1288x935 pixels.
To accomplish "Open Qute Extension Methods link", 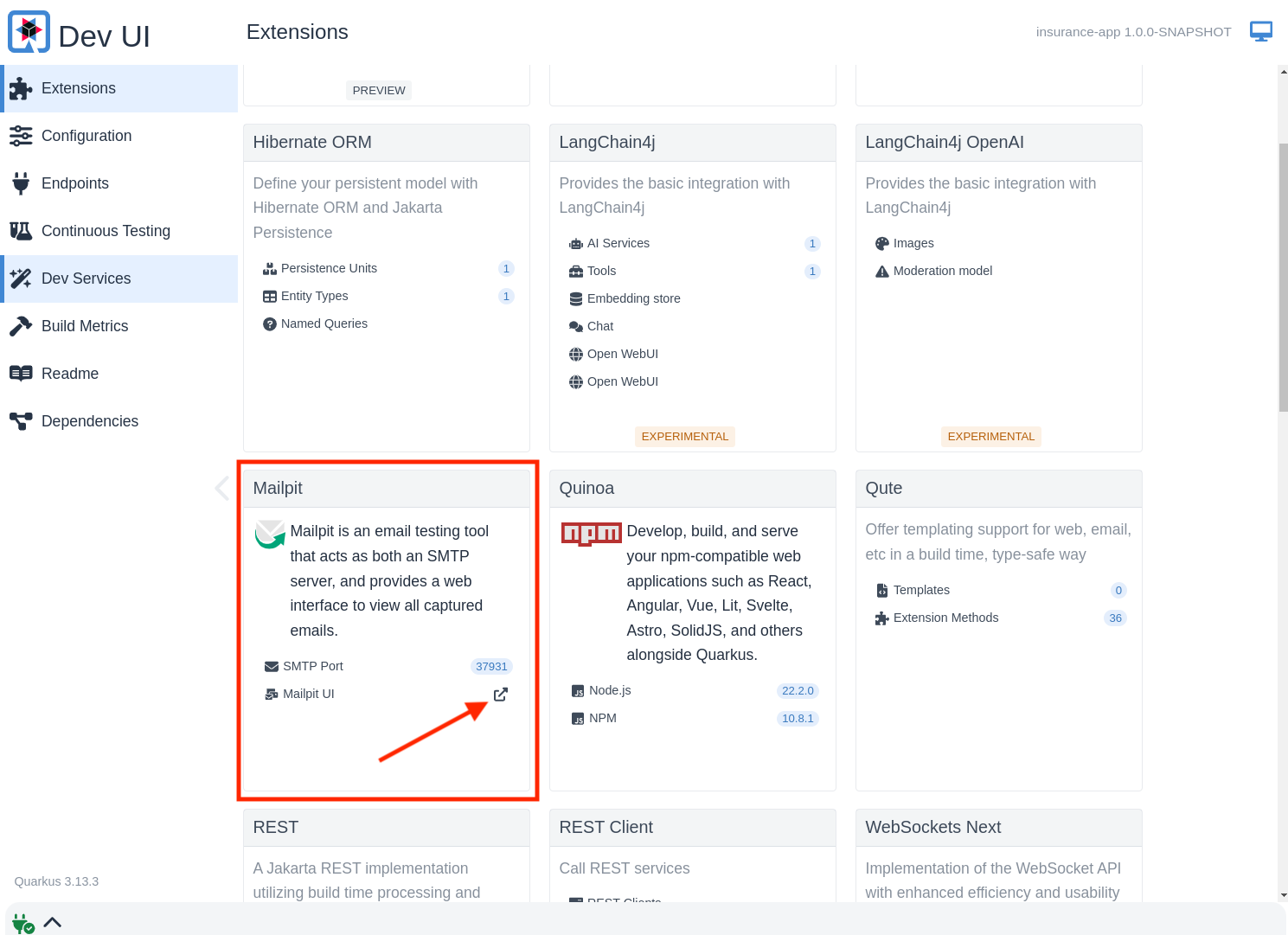I will pos(945,618).
